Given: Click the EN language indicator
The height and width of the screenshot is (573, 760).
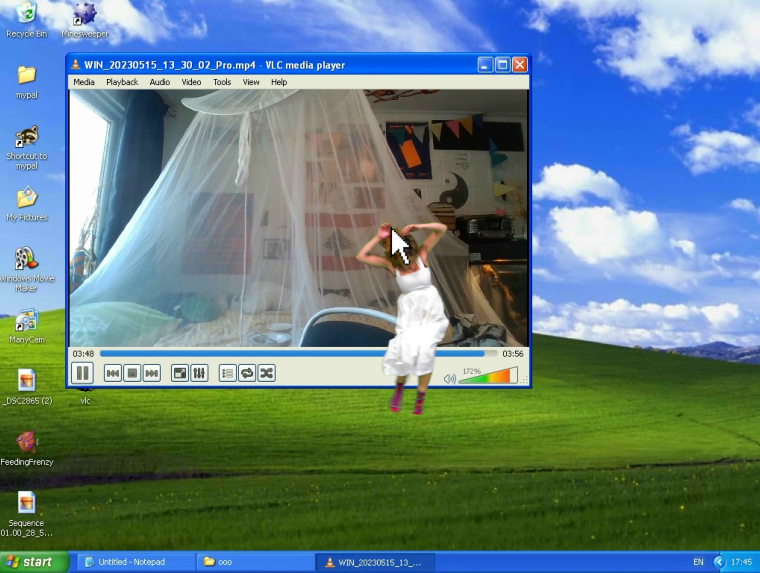Looking at the screenshot, I should tap(698, 562).
